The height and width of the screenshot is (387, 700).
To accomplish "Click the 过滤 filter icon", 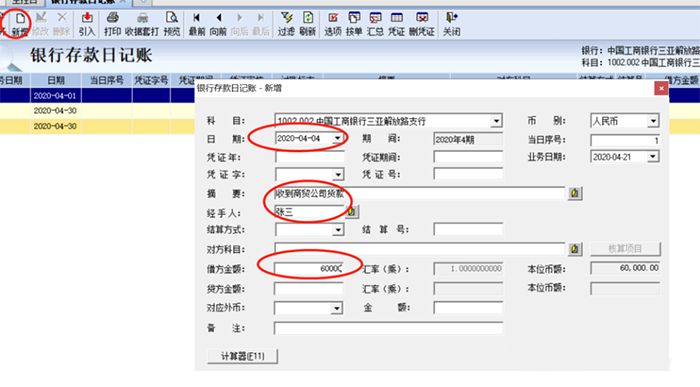I will [x=286, y=24].
